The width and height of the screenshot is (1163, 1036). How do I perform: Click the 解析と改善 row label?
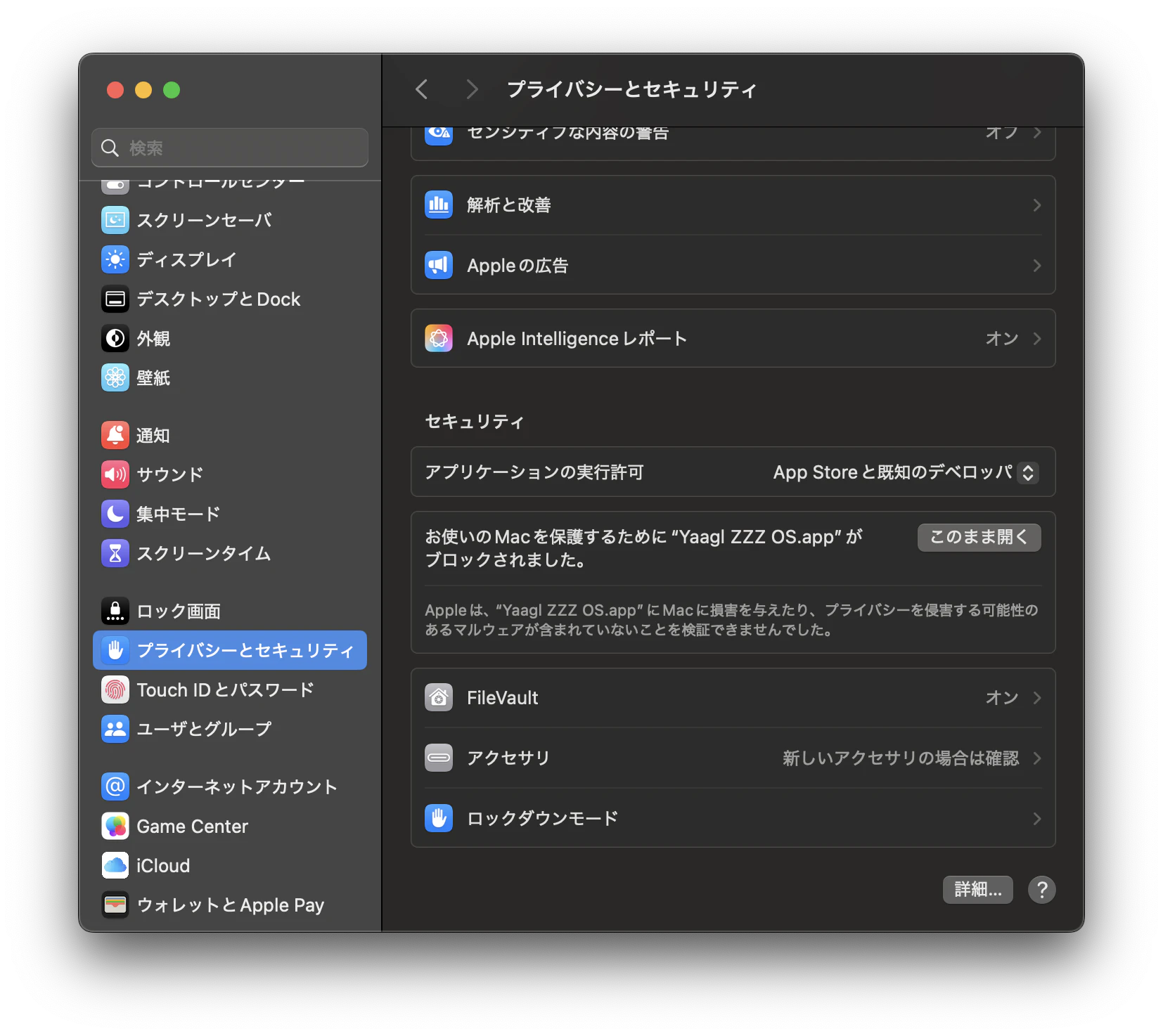[x=509, y=205]
